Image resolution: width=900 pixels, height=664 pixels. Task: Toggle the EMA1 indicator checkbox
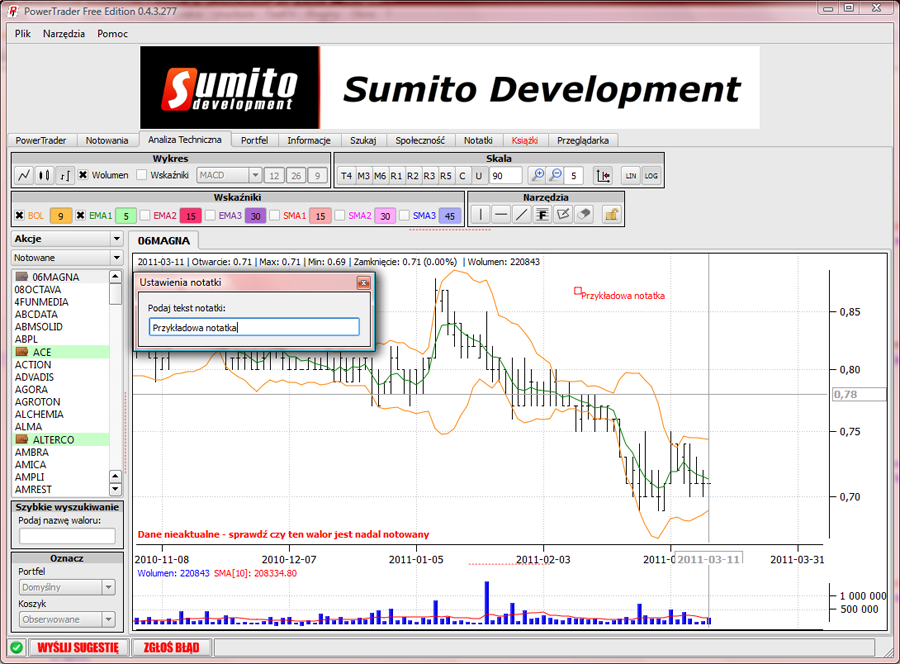(x=80, y=215)
